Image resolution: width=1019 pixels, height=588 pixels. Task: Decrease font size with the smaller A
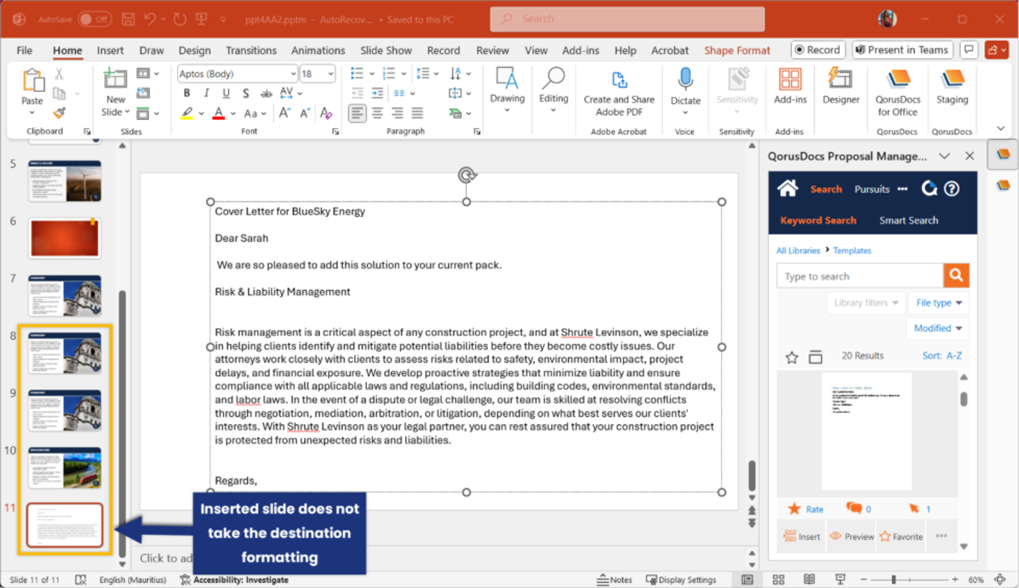click(x=304, y=113)
